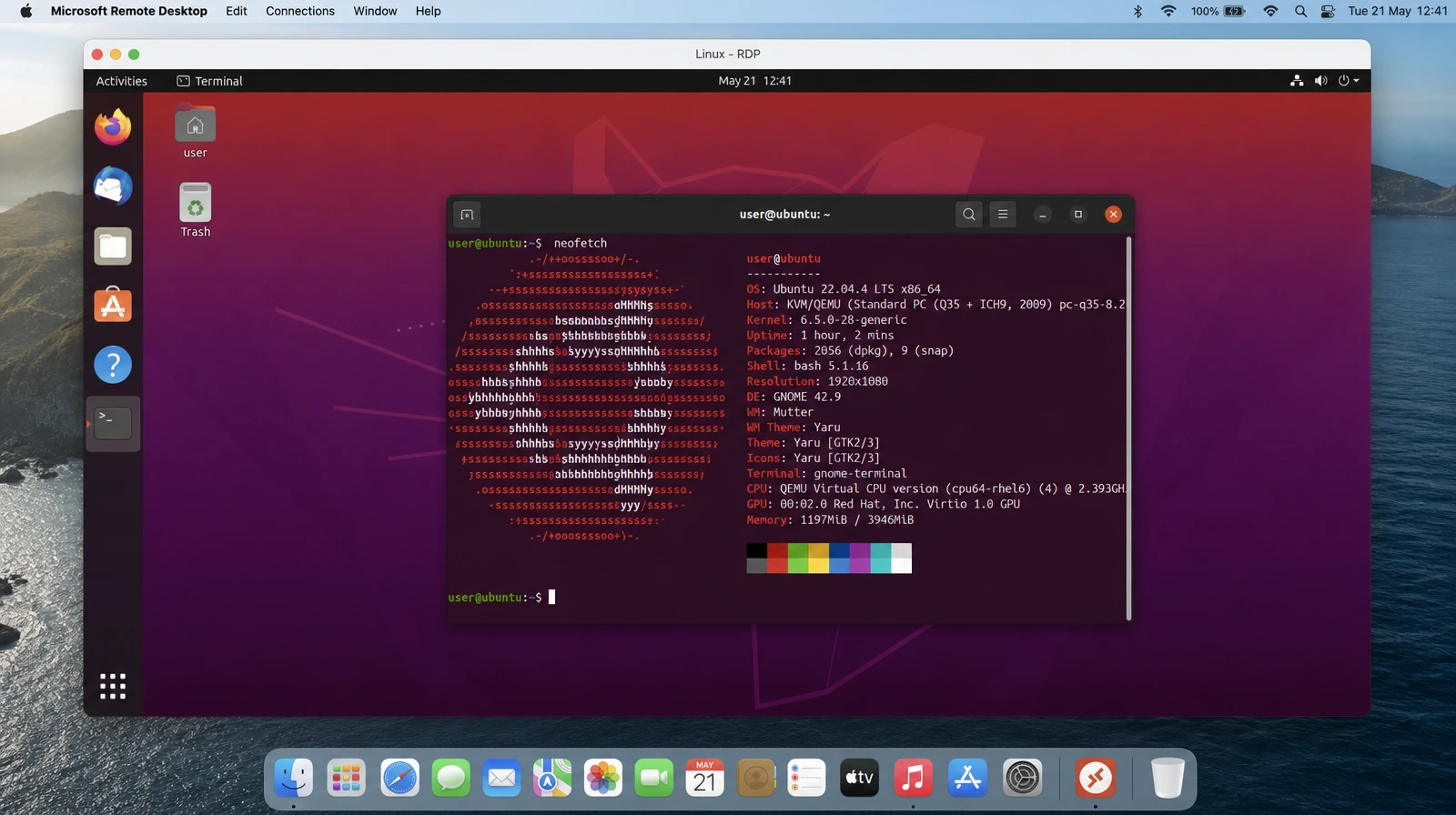Click the 'Memory: 1197MiB / 3946MiB' line

[x=830, y=520]
